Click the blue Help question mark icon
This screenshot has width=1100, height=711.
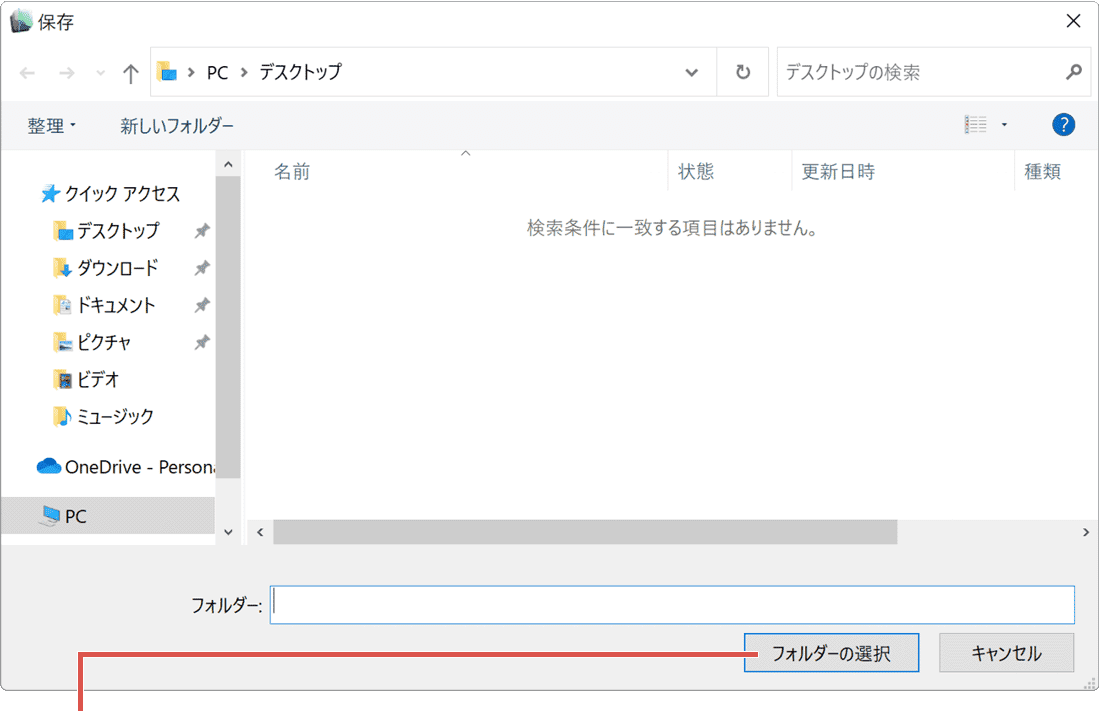(x=1063, y=124)
